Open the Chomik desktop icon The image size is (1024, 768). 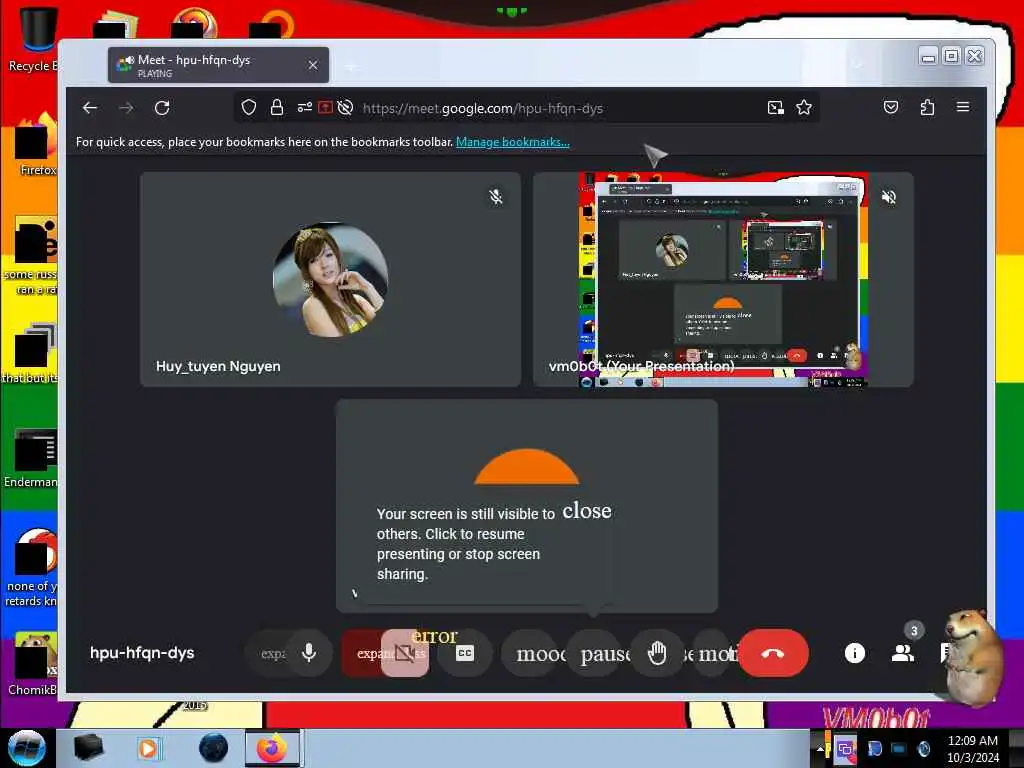tap(31, 664)
